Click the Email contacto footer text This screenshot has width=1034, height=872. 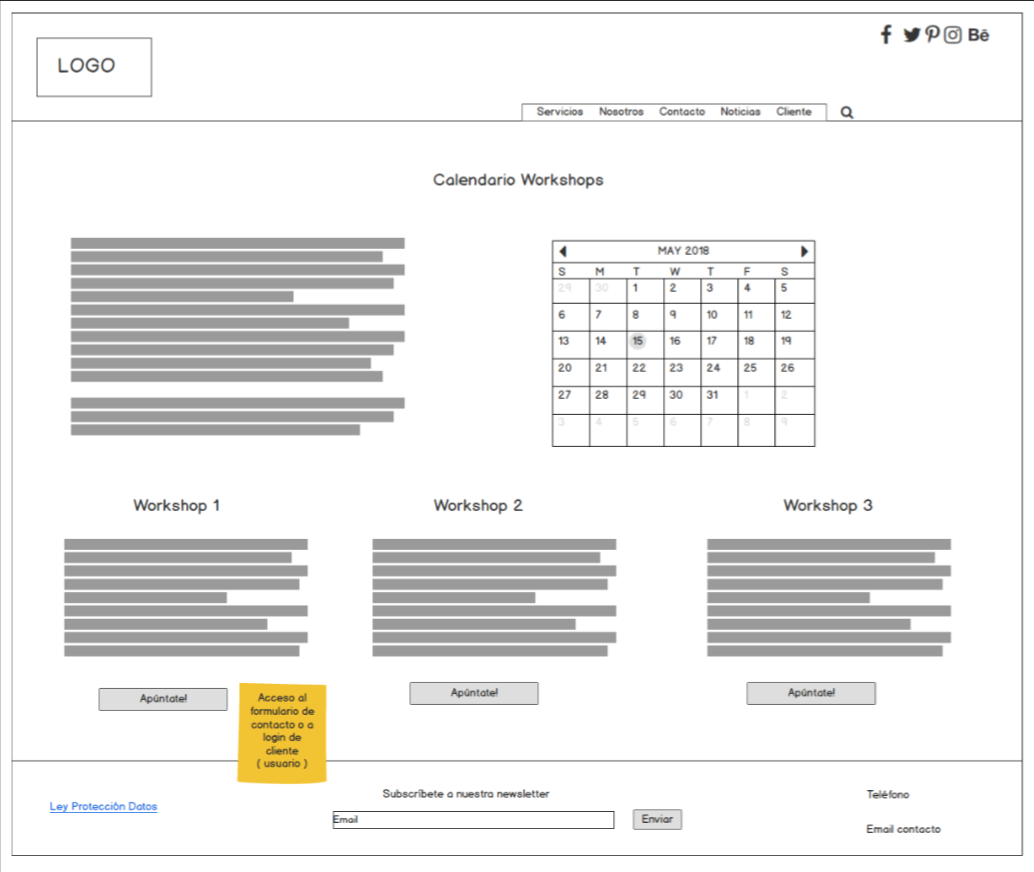coord(903,829)
